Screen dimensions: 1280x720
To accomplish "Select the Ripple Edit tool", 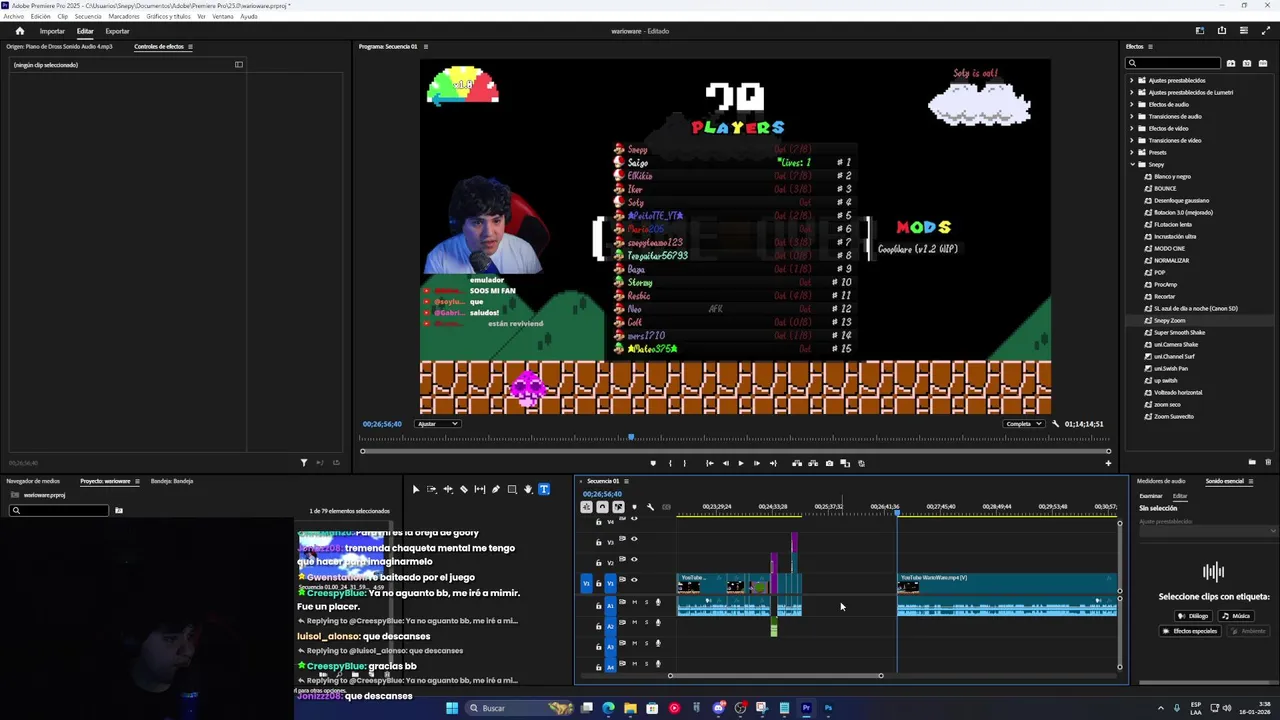I will click(448, 489).
